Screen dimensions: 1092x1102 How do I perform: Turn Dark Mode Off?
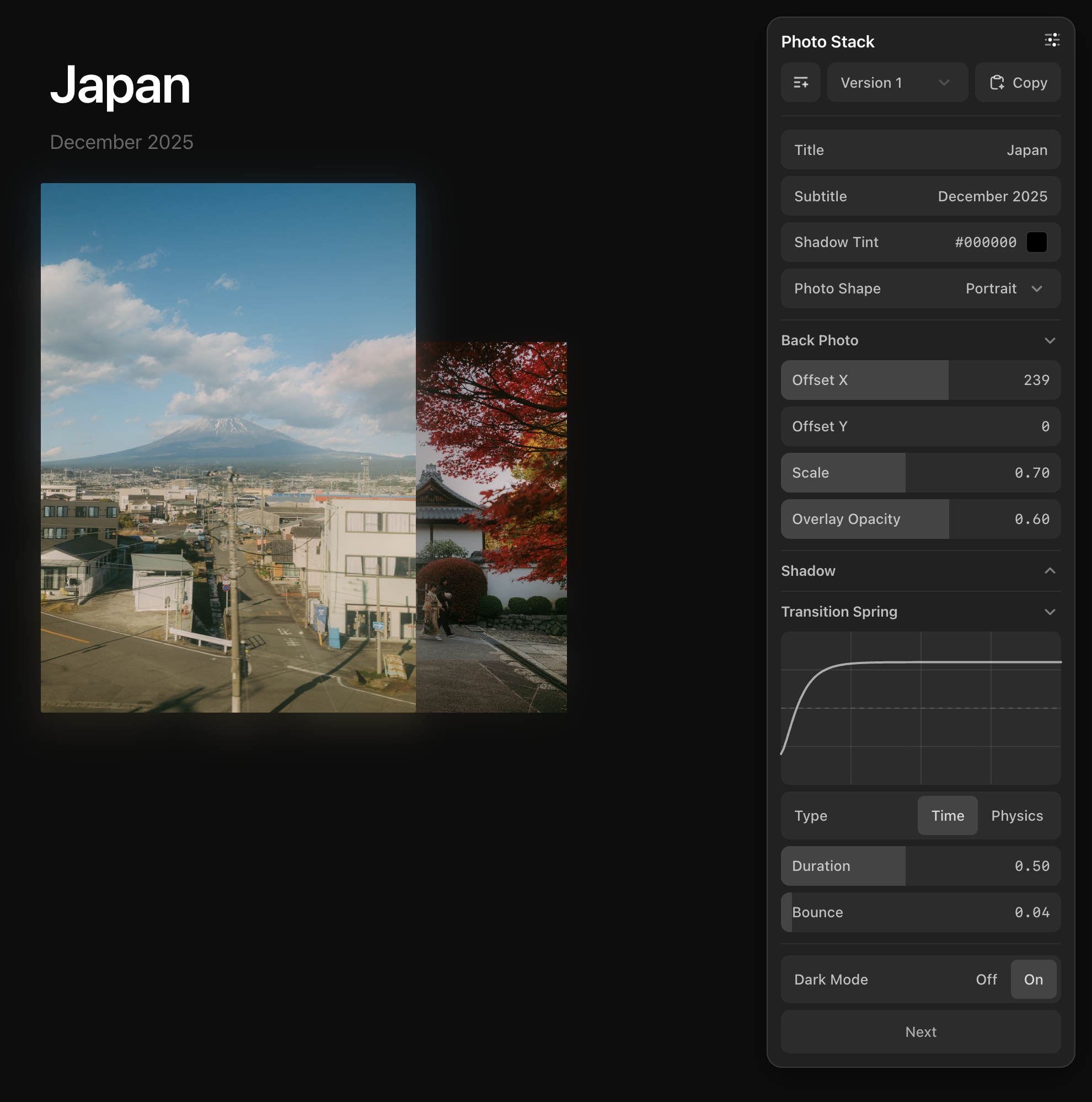click(986, 980)
